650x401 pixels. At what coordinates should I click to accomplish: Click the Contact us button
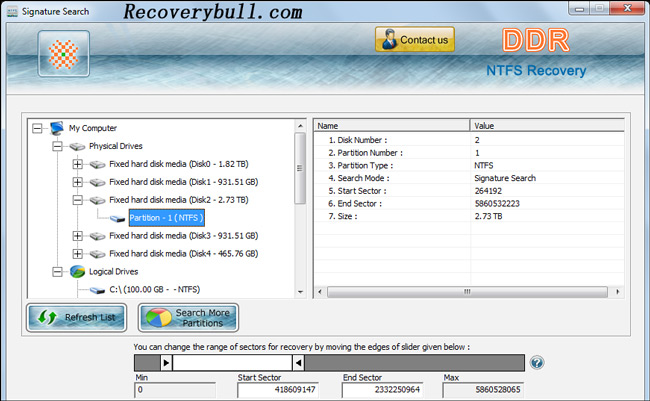415,39
